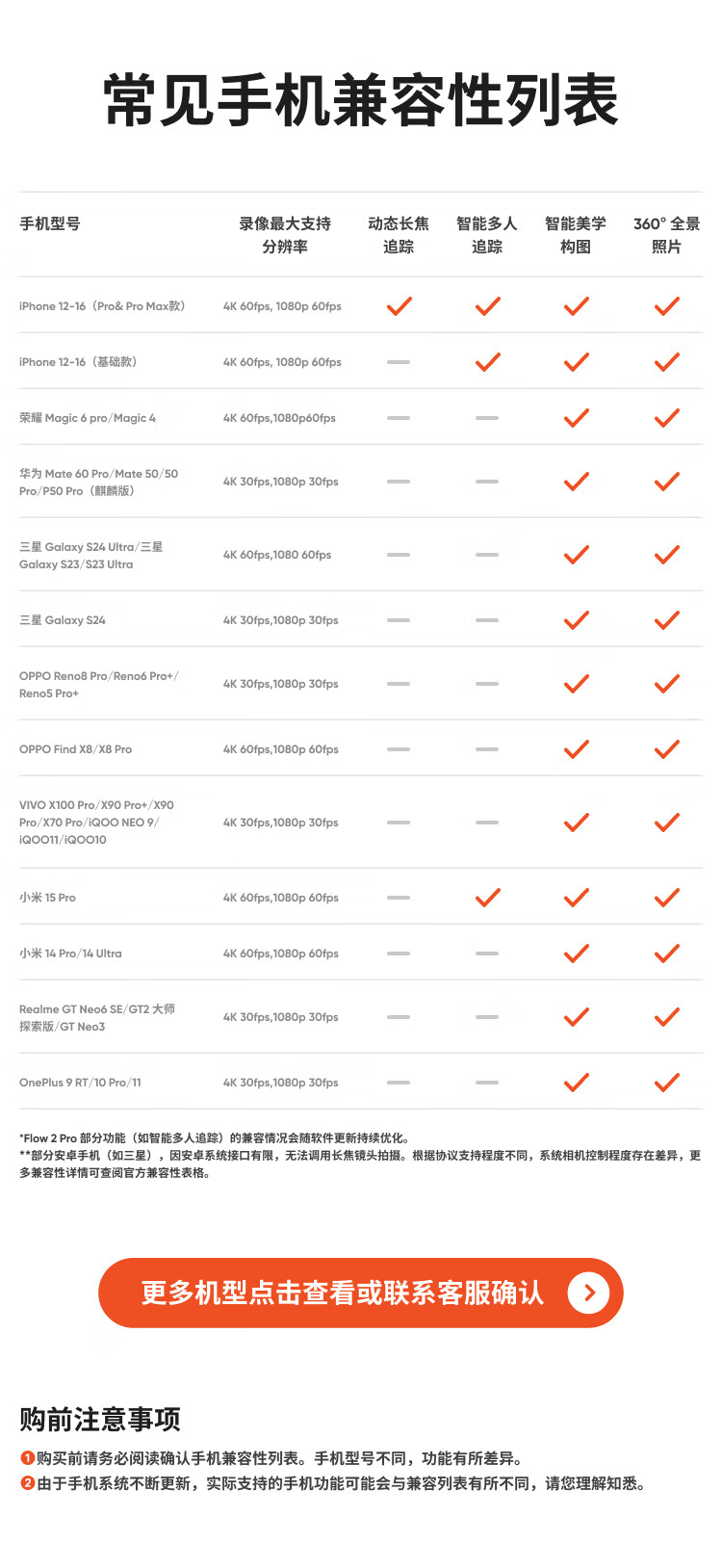The image size is (722, 1568).
Task: Click 360° checkmark for OPPO Find X8 row
Action: 666,749
